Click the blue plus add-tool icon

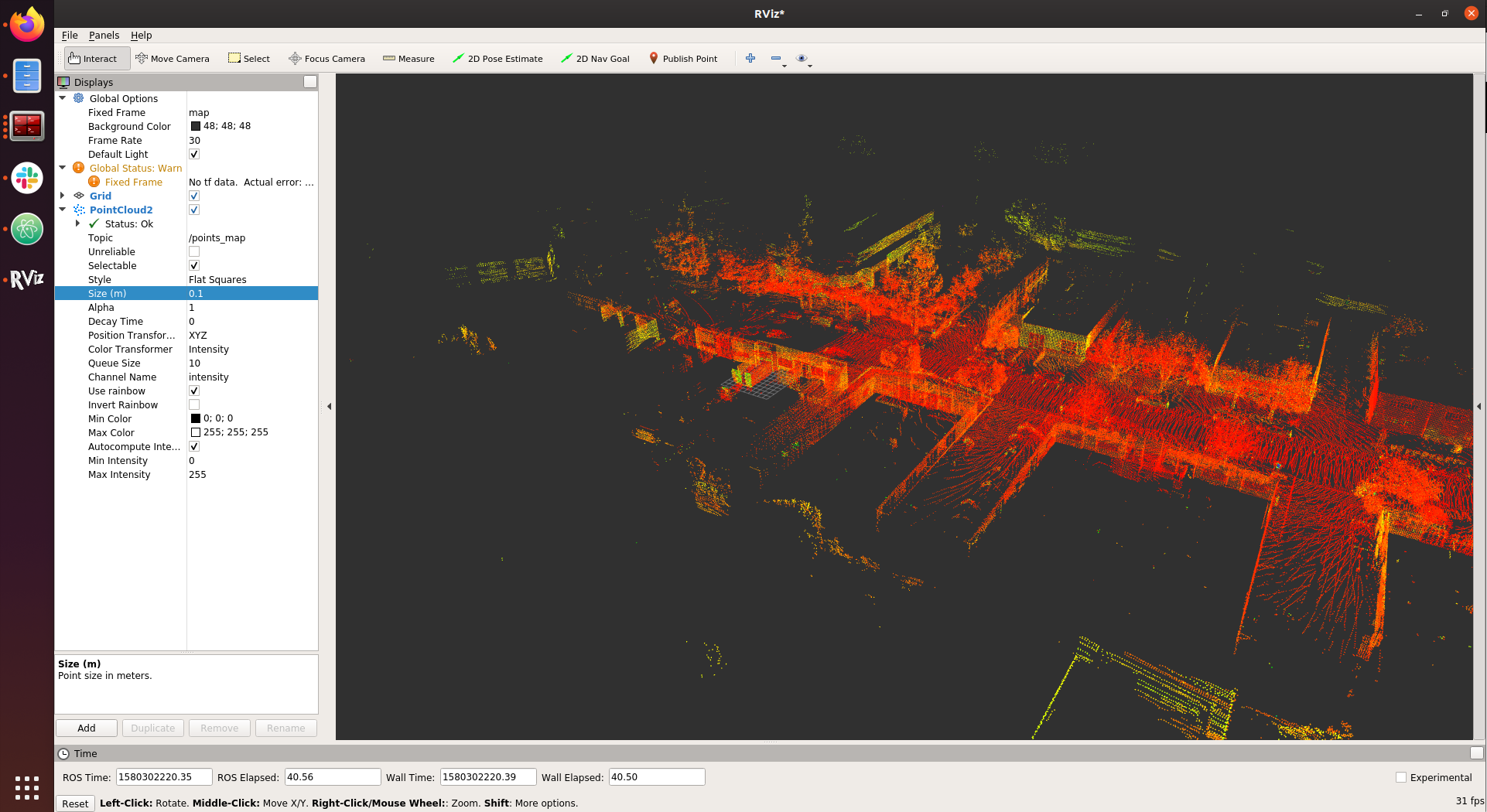tap(750, 59)
